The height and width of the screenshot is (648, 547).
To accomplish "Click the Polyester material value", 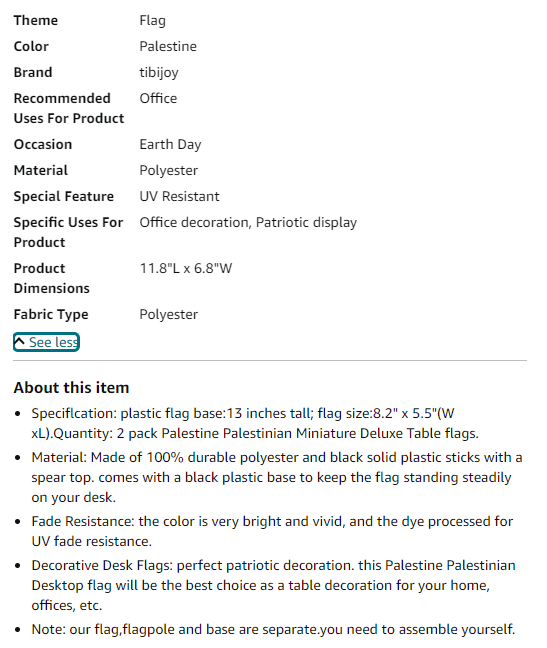I will pos(169,171).
